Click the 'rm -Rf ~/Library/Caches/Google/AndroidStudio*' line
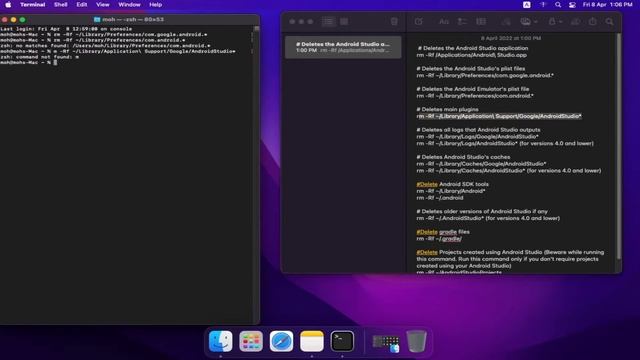 coord(481,164)
